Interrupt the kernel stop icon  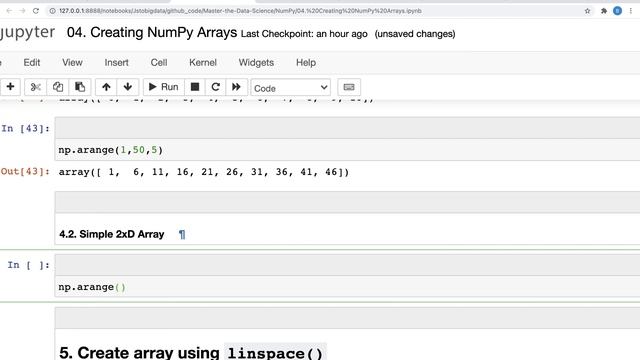[195, 87]
